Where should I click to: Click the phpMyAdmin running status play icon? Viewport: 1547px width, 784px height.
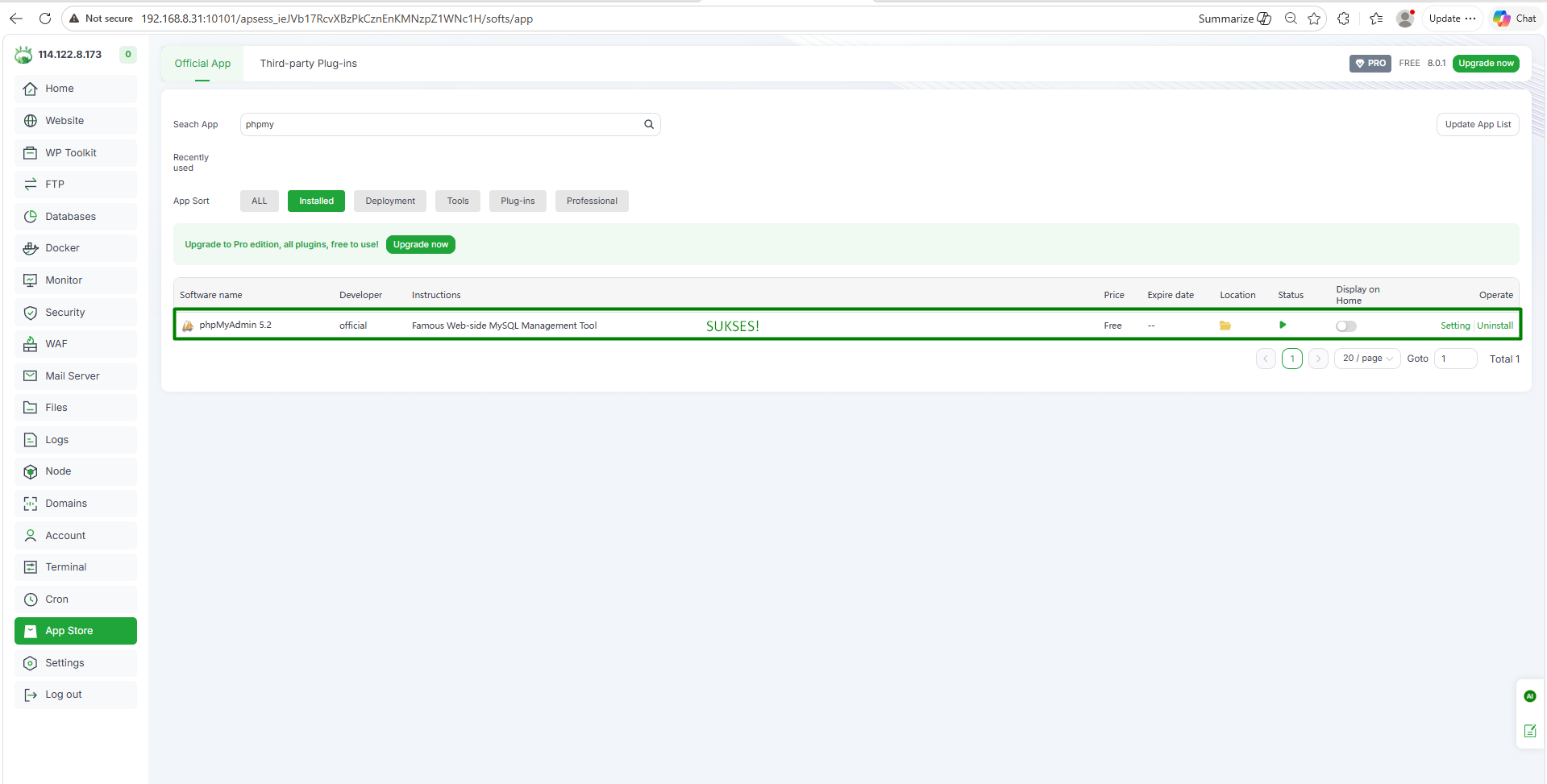[1283, 325]
